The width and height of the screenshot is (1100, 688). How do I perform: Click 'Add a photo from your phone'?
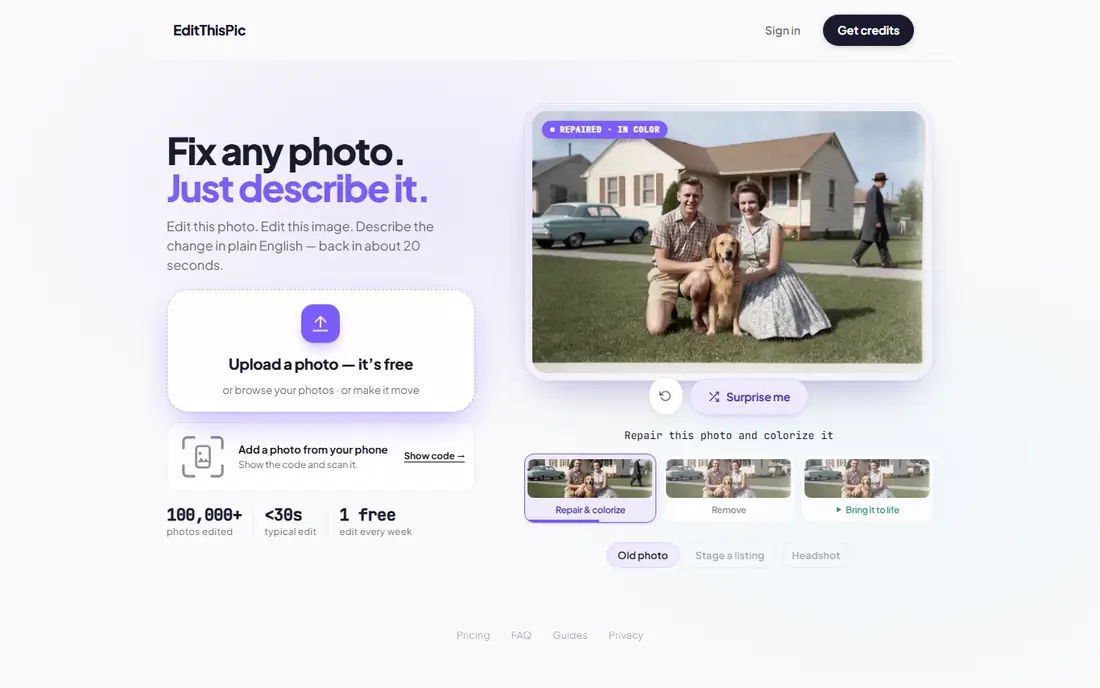(x=312, y=450)
